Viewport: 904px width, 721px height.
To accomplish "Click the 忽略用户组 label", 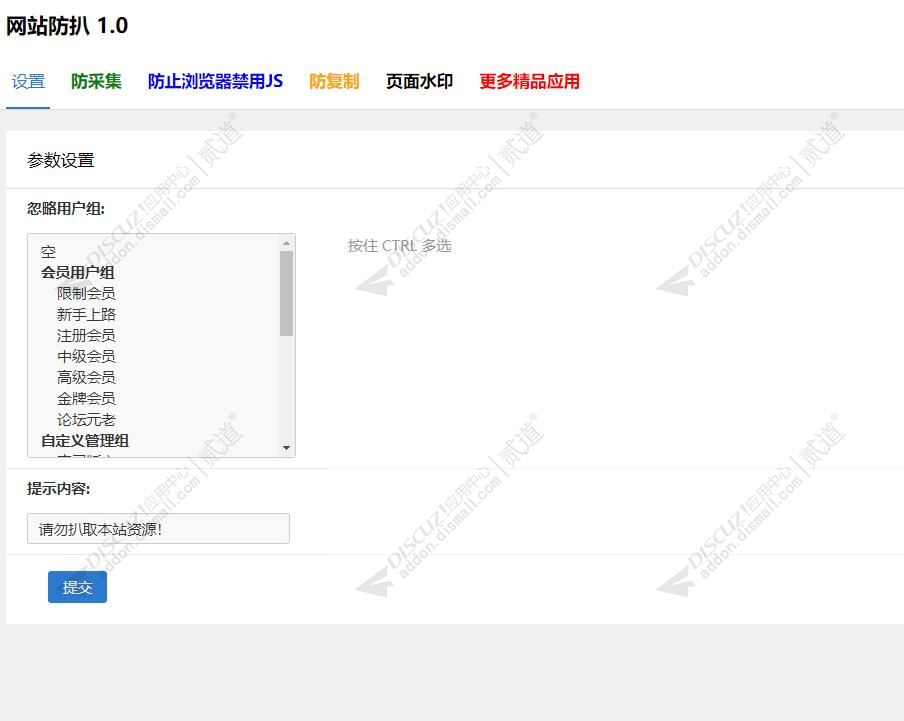I will tap(66, 209).
